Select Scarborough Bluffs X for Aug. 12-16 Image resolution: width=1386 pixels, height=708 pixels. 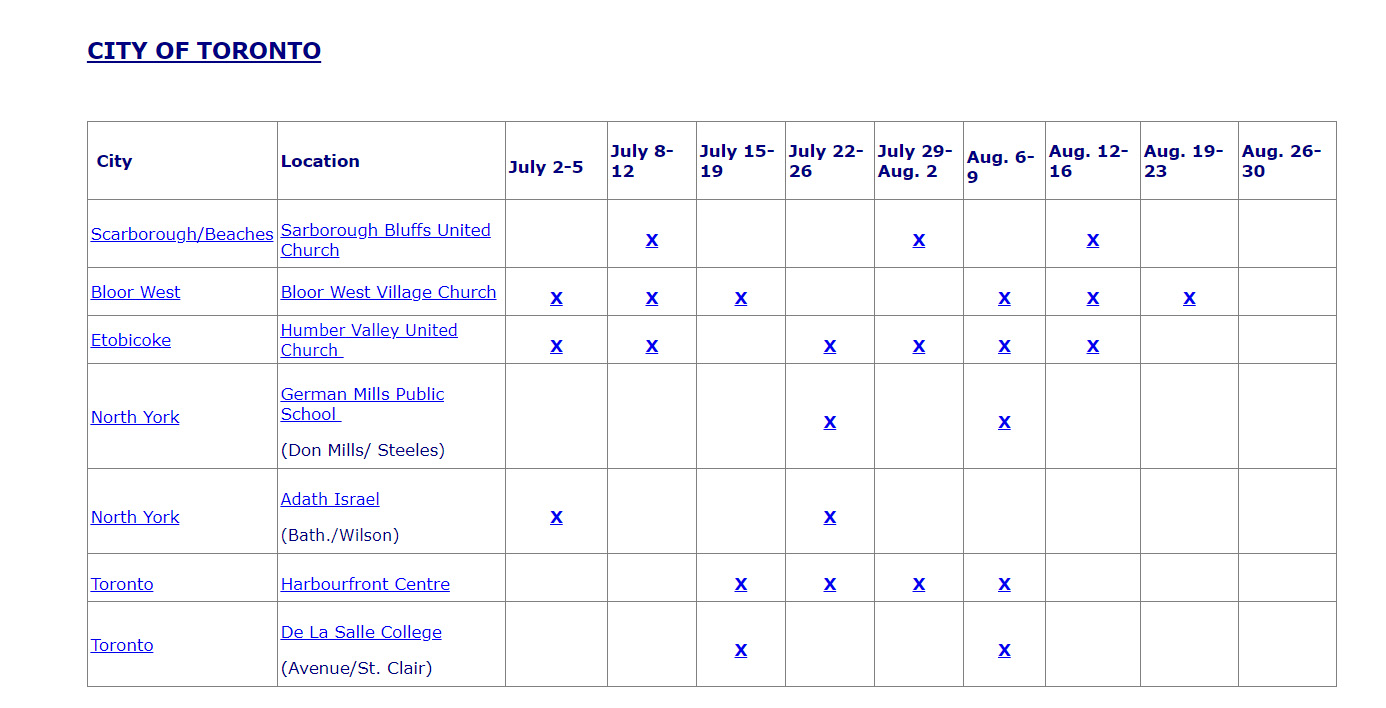click(1093, 240)
